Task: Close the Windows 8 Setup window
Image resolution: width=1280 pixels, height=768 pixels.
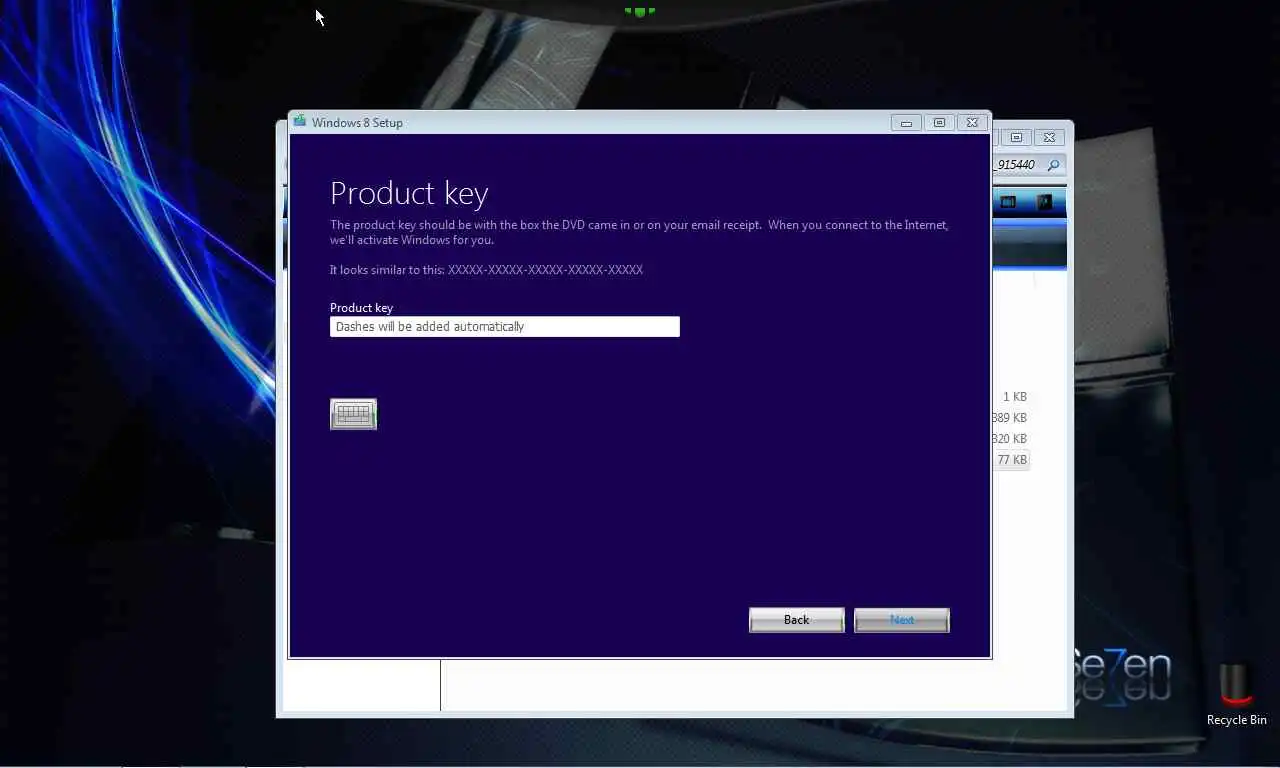Action: [972, 123]
